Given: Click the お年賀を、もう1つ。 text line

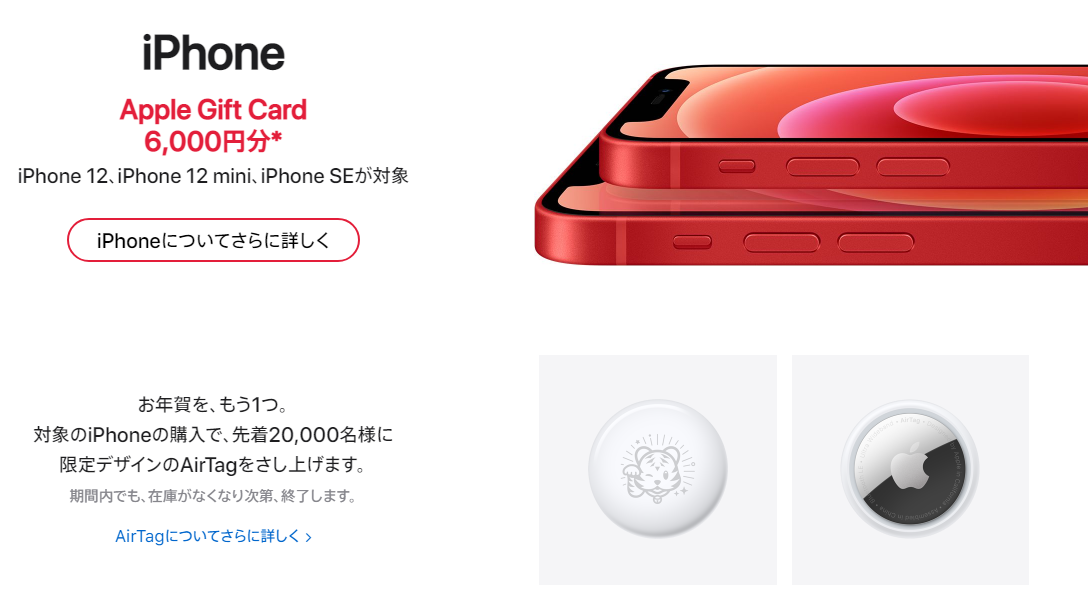Looking at the screenshot, I should [x=213, y=404].
